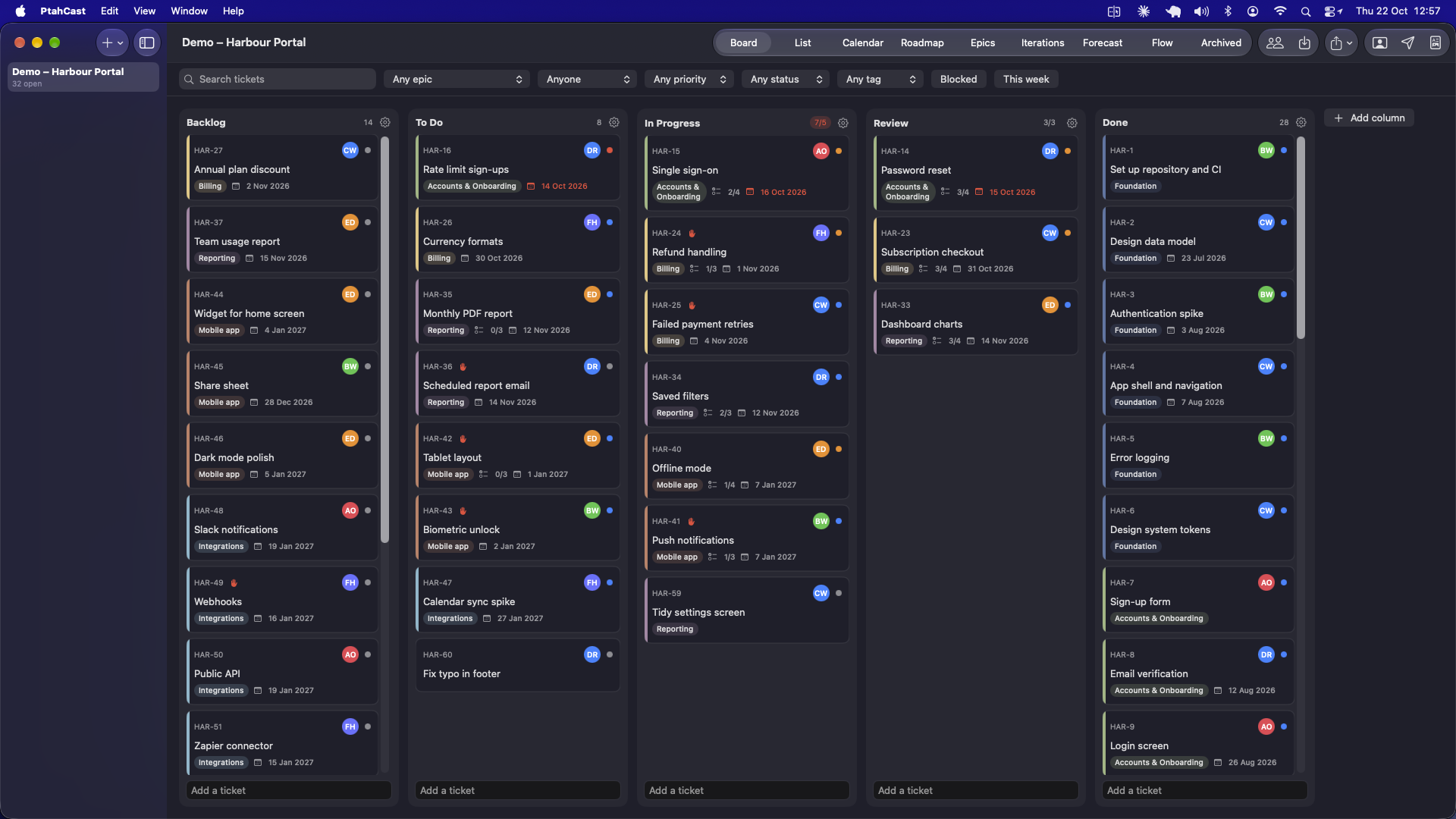Image resolution: width=1456 pixels, height=819 pixels.
Task: Click the presentation mode icon
Action: 1380,43
